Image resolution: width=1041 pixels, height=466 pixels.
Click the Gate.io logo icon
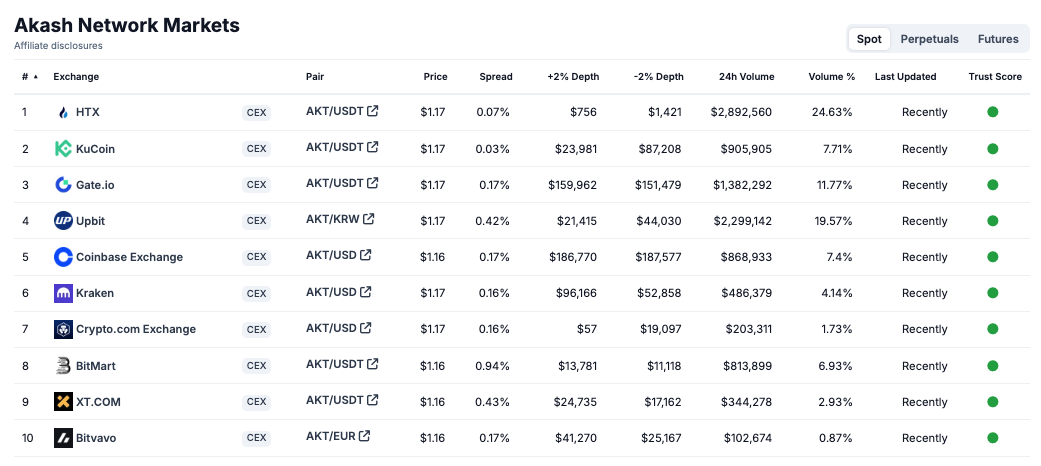coord(63,185)
